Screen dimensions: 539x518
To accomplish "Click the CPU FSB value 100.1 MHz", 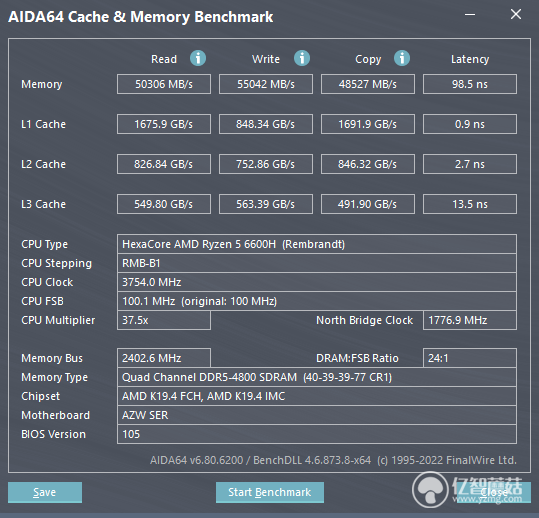I will [x=317, y=301].
